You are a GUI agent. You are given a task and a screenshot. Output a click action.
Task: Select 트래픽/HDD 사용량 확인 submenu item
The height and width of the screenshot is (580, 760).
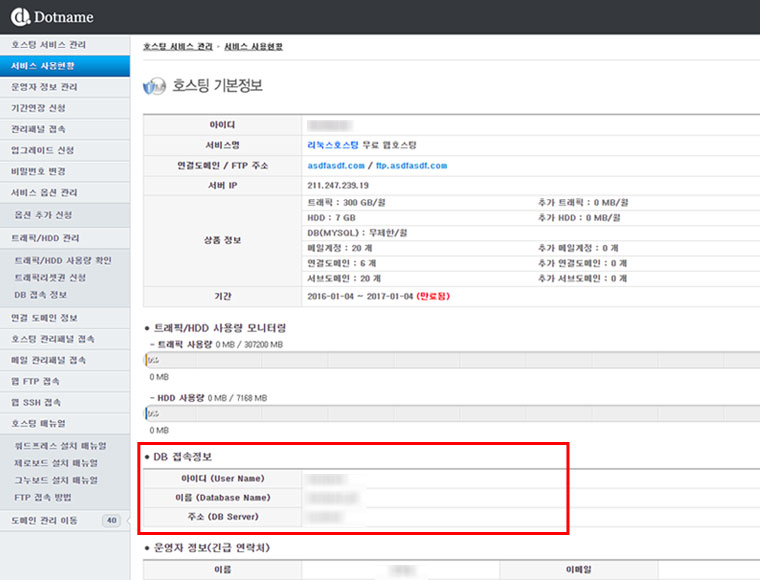[x=62, y=260]
